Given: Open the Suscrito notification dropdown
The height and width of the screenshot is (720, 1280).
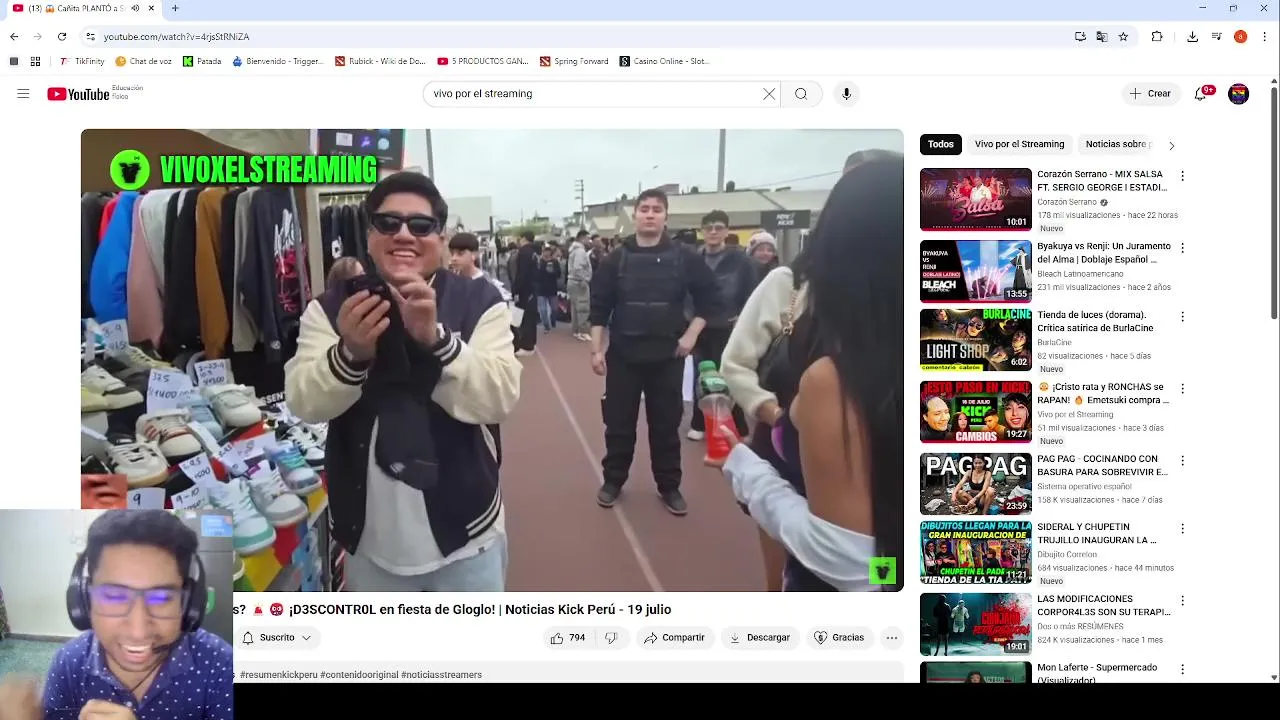Looking at the screenshot, I should point(277,638).
